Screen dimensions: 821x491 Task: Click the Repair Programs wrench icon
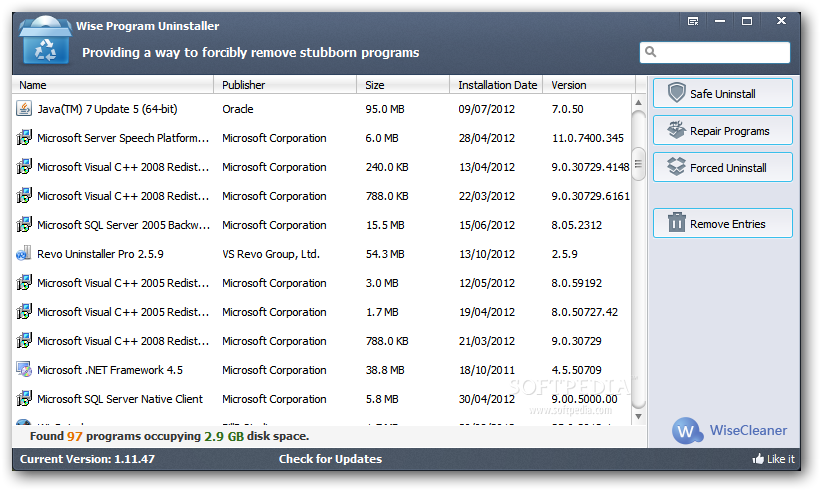[x=676, y=130]
